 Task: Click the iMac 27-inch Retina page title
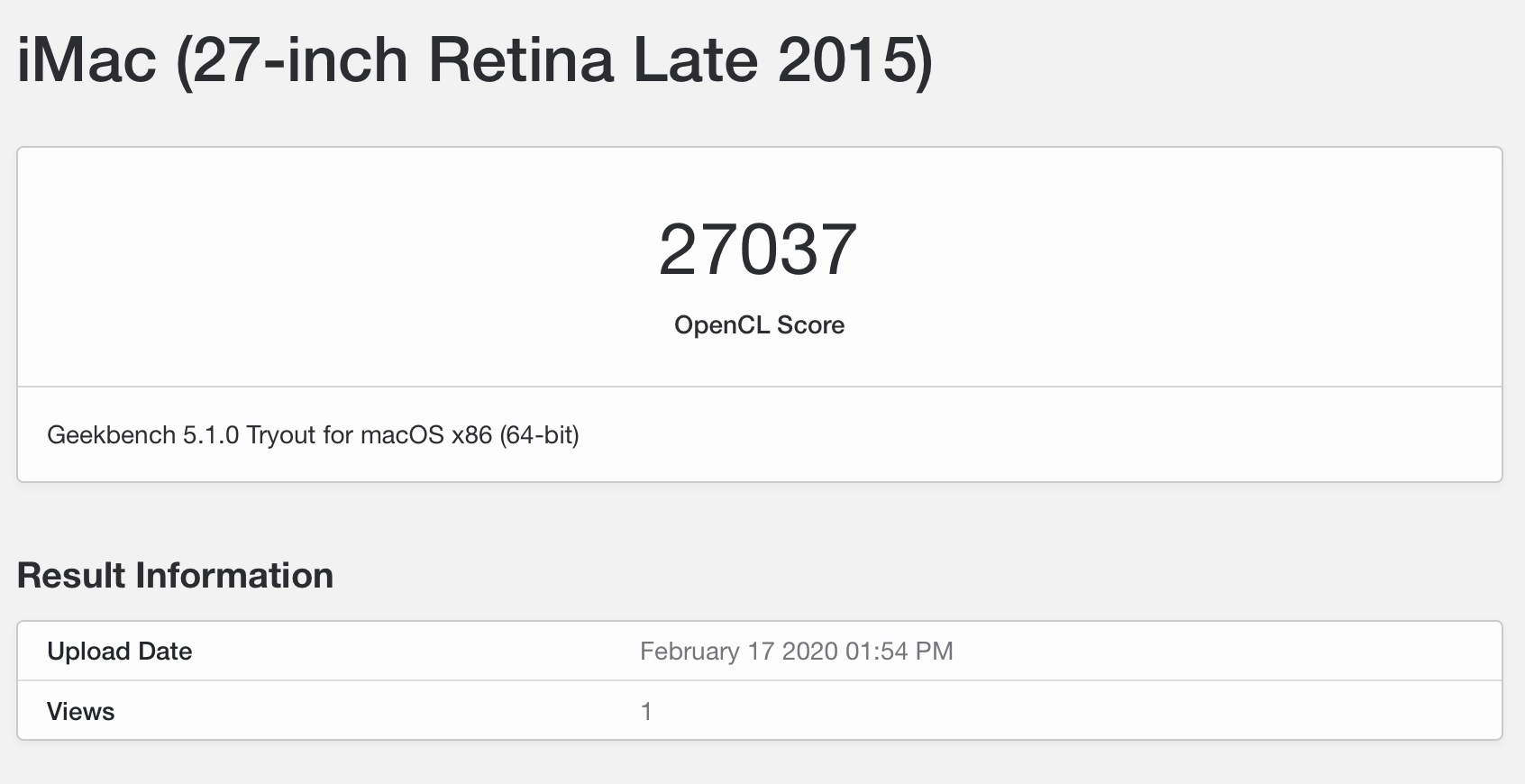(475, 61)
